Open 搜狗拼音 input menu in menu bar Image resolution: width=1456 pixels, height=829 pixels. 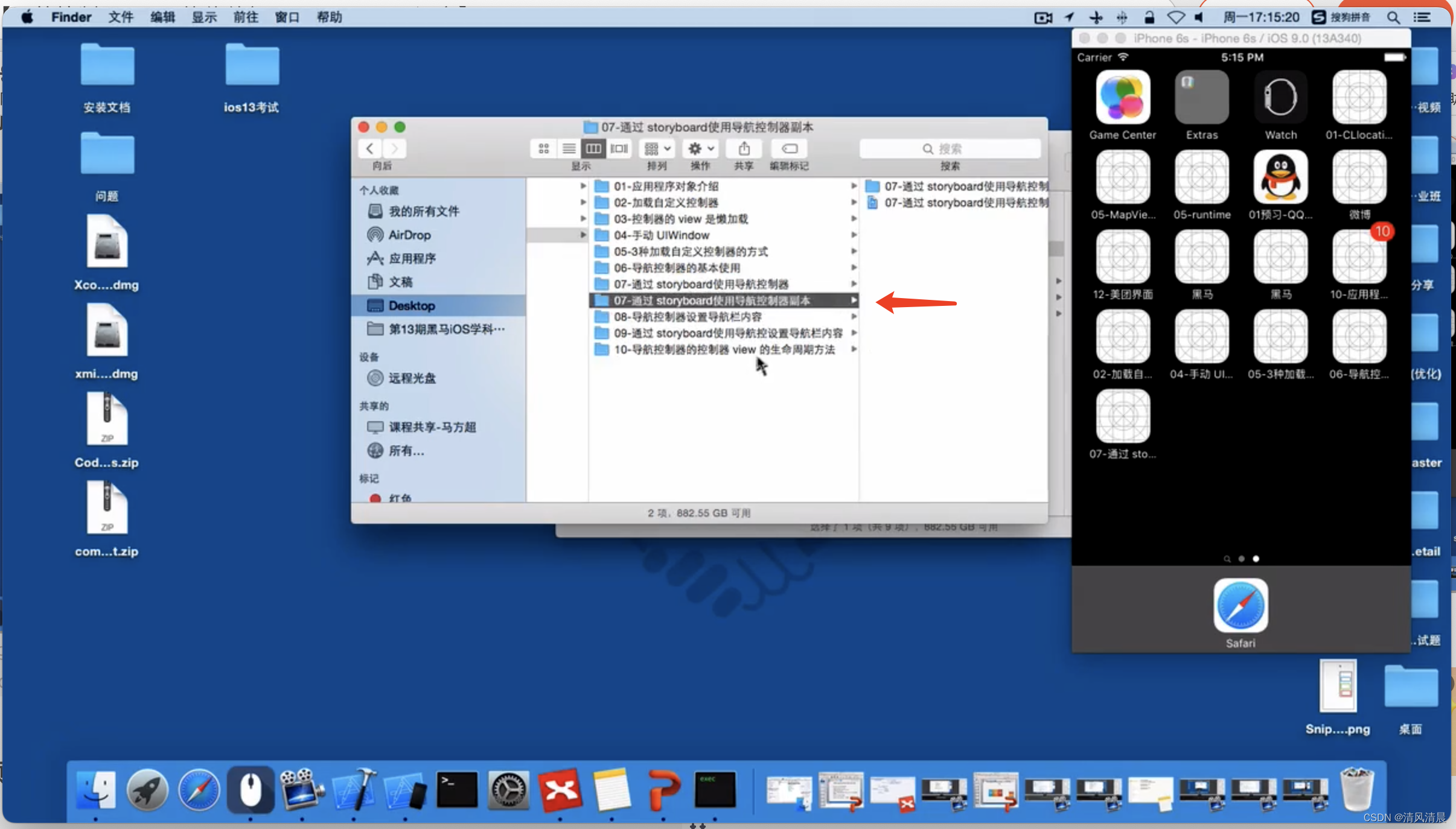tap(1341, 17)
